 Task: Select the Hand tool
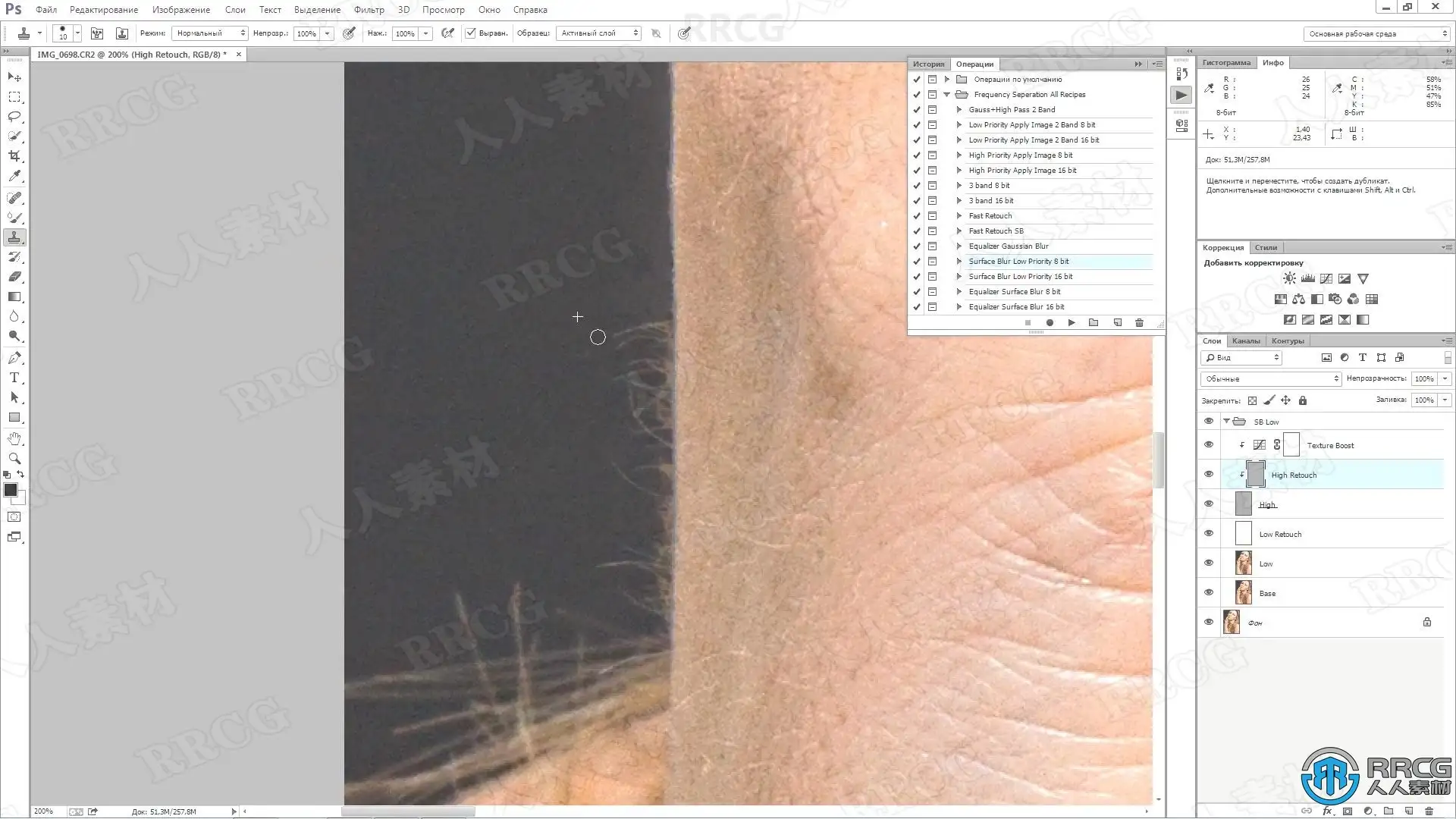pos(14,439)
